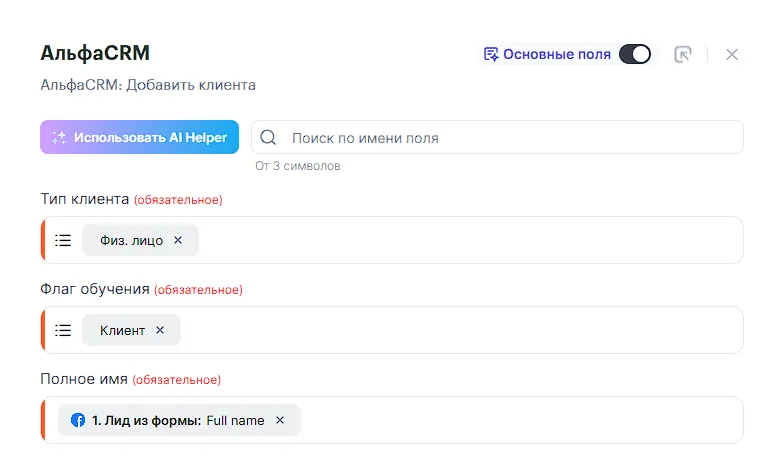Click the pop-out panel icon

coord(683,54)
